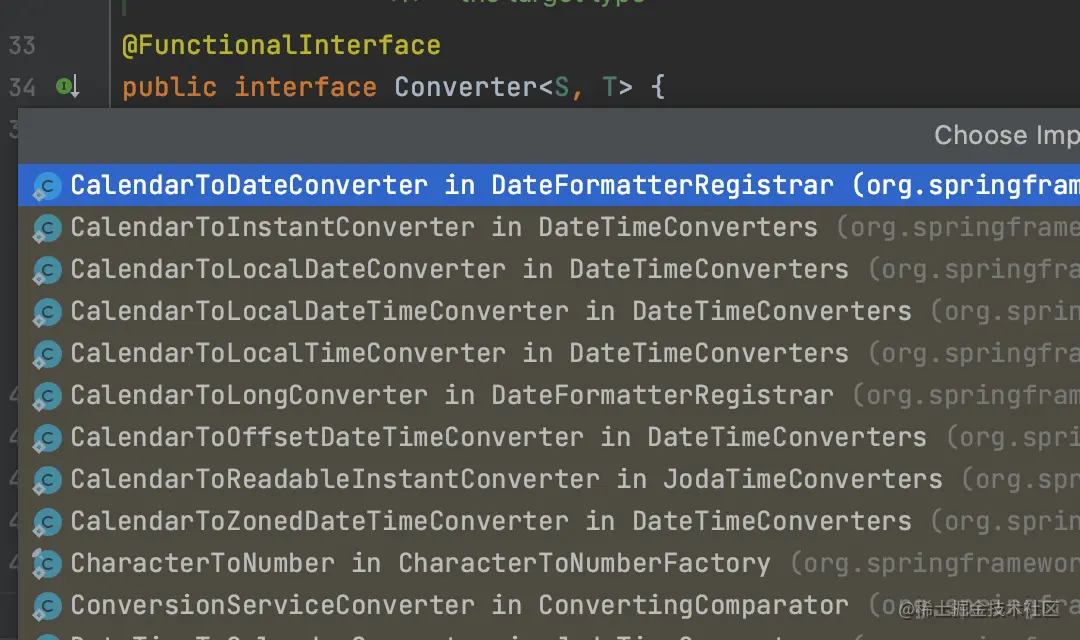
Task: Click class icon beside CalendarToLocalDateConverter
Action: tap(47, 270)
